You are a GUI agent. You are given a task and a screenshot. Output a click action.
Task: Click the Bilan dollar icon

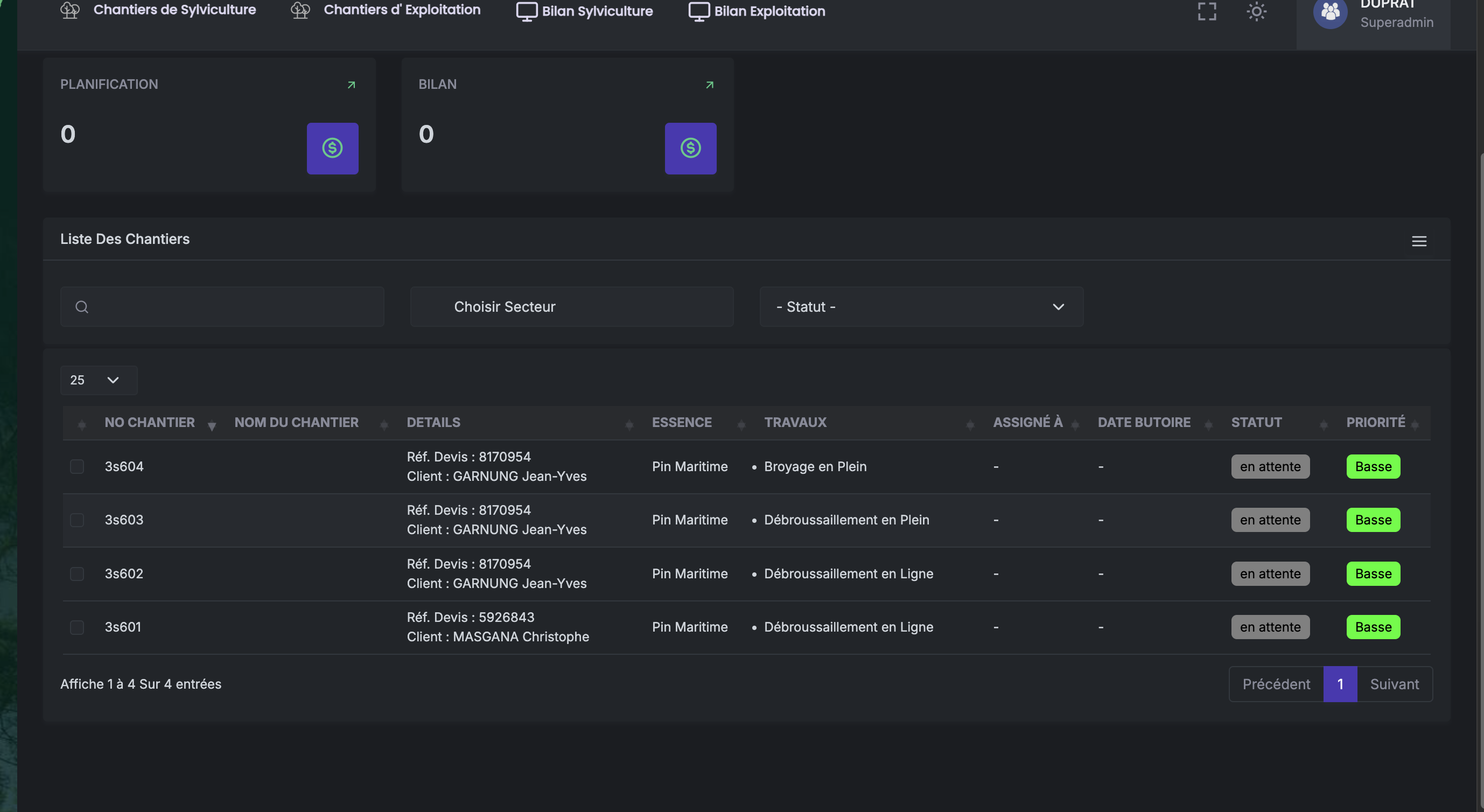[x=691, y=149]
